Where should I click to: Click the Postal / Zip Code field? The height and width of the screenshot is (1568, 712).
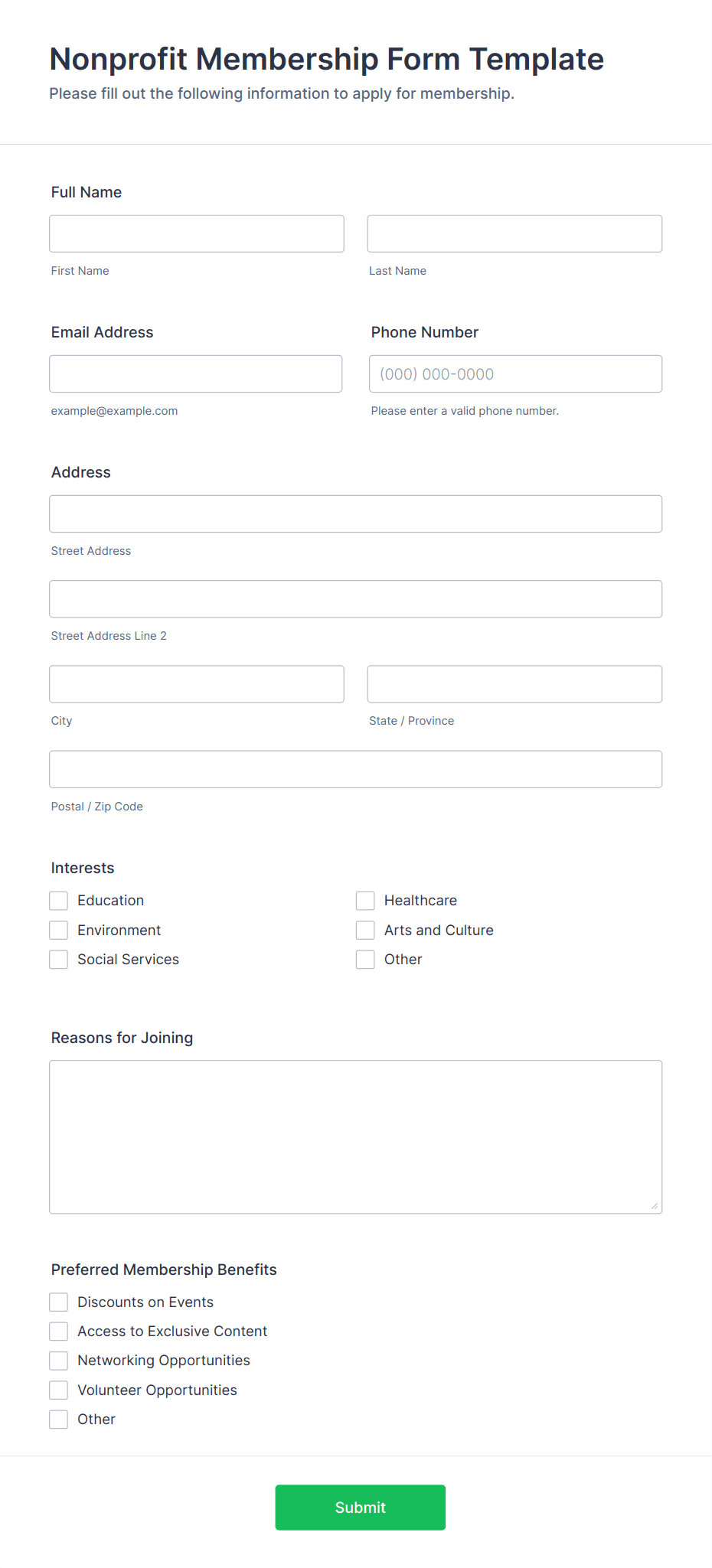point(355,769)
